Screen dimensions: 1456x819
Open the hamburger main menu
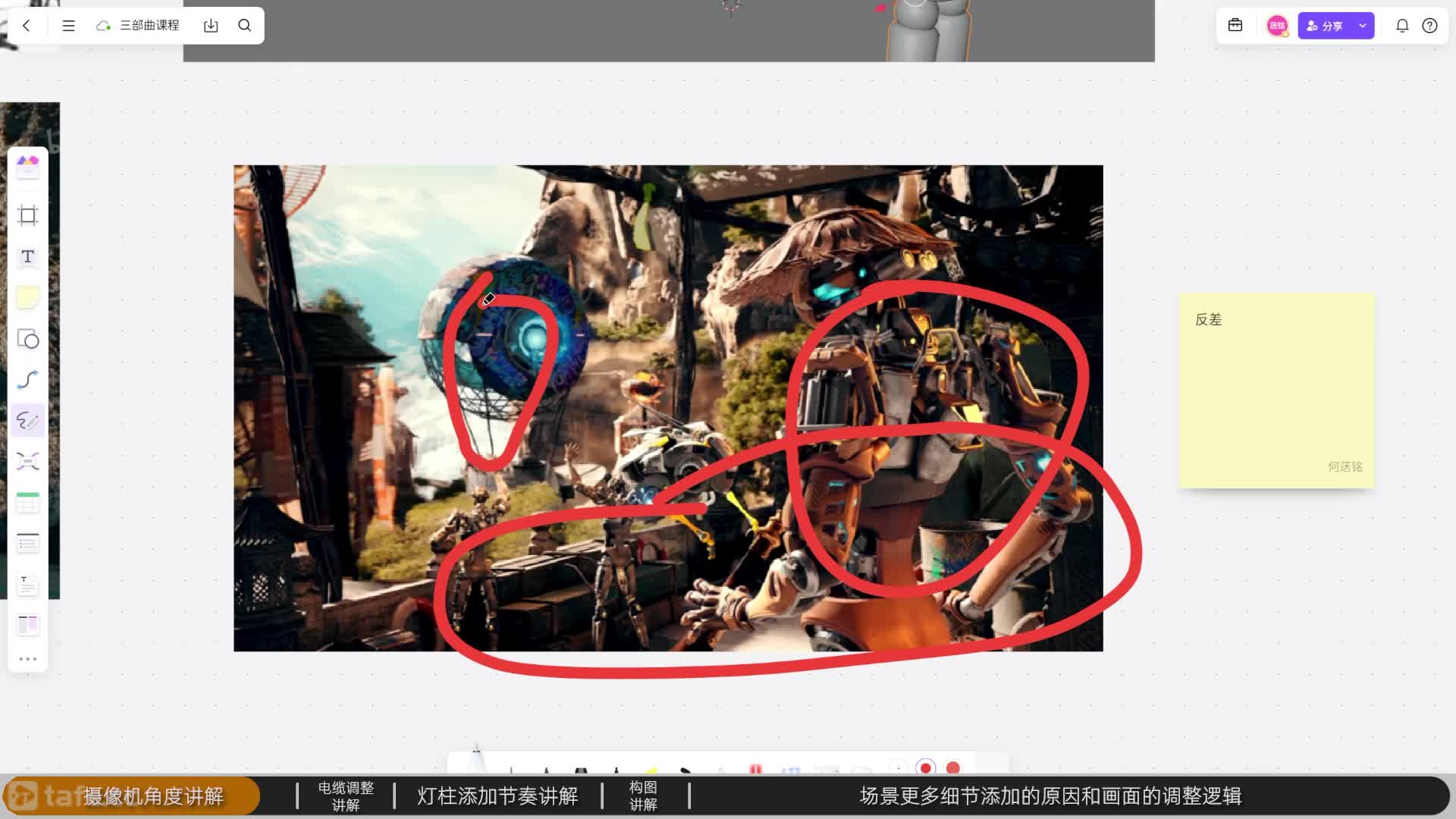[68, 26]
